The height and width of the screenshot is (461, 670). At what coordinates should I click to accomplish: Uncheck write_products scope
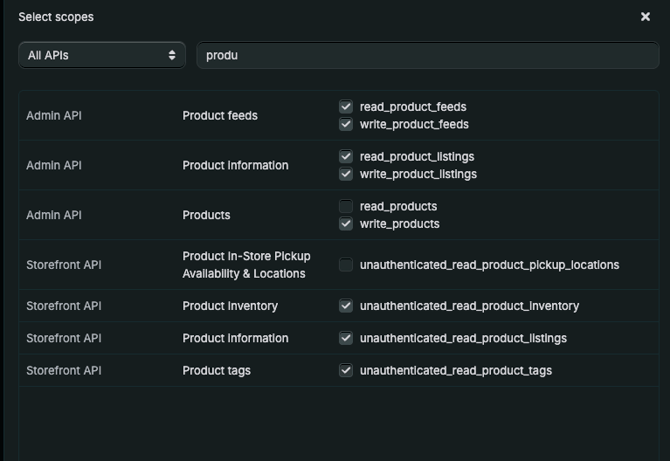[x=346, y=223]
